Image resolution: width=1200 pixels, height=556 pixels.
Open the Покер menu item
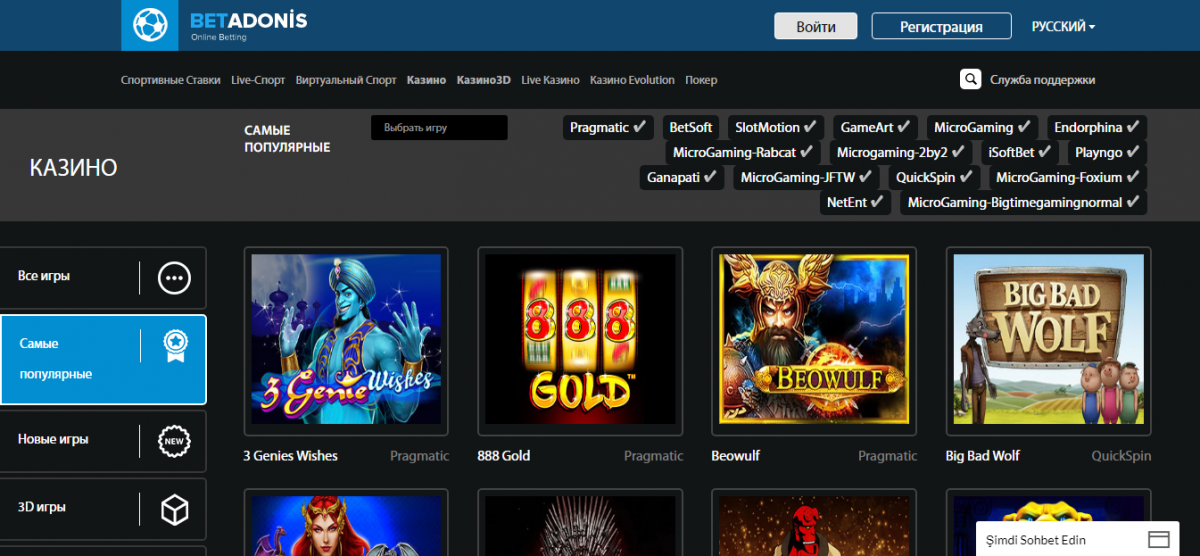702,80
